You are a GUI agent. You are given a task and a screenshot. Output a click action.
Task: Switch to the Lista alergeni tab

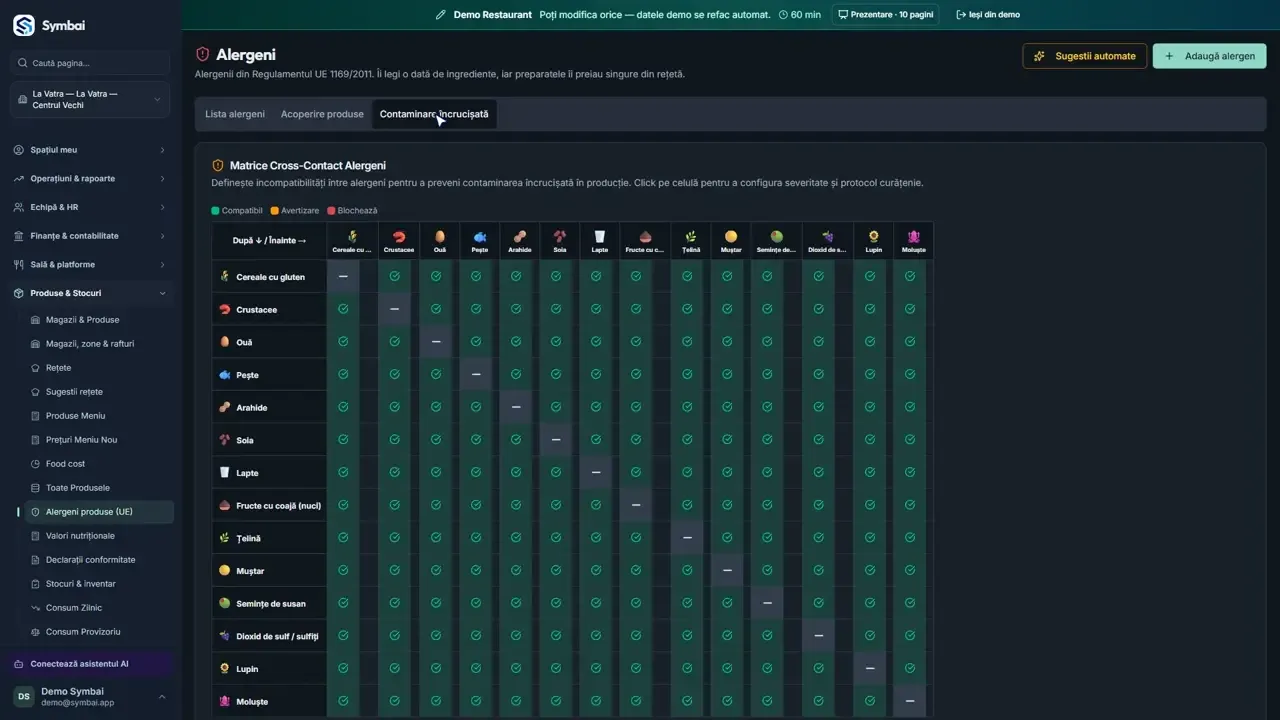tap(235, 114)
